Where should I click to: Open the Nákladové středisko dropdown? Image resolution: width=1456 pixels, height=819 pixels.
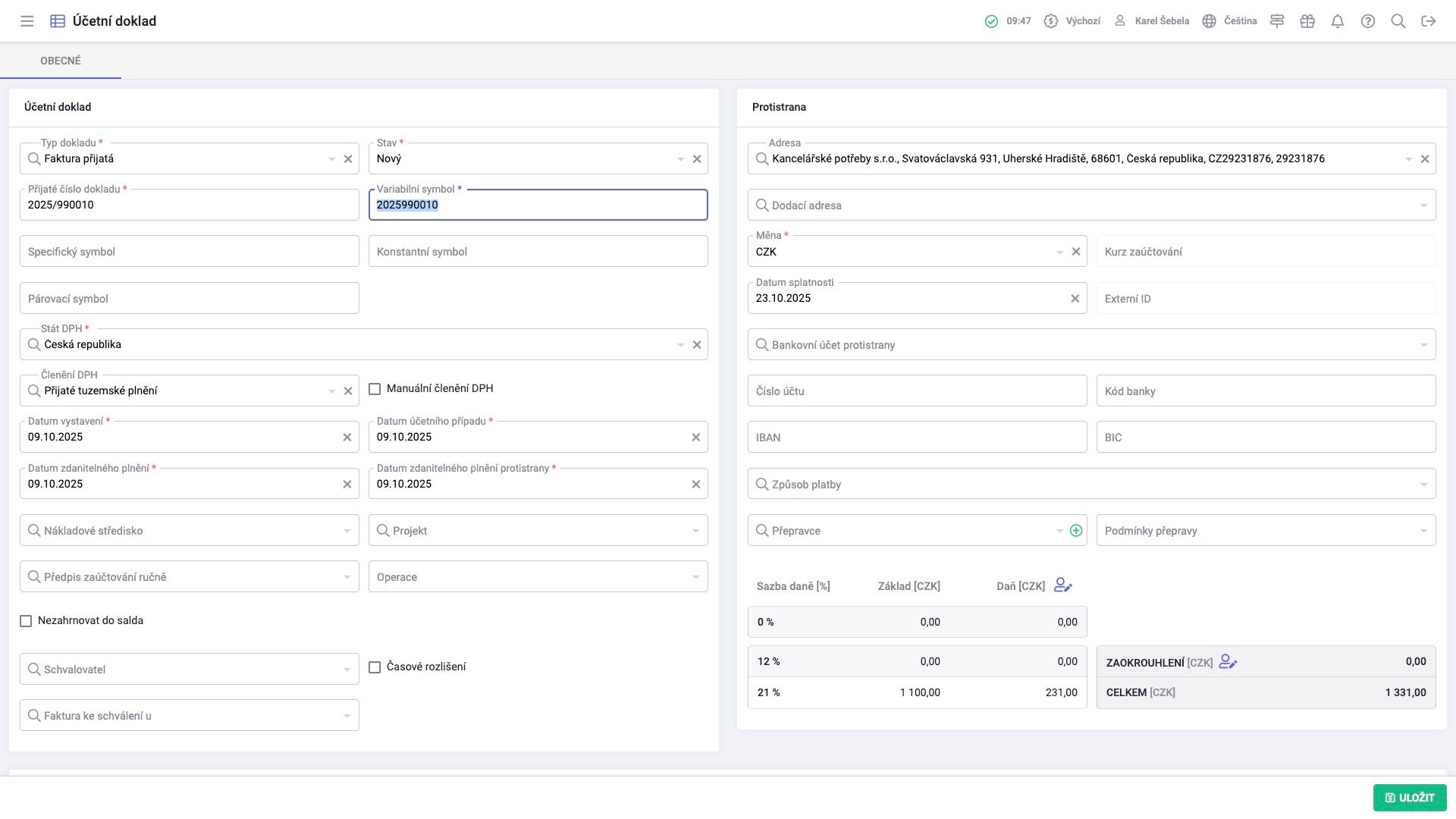347,531
